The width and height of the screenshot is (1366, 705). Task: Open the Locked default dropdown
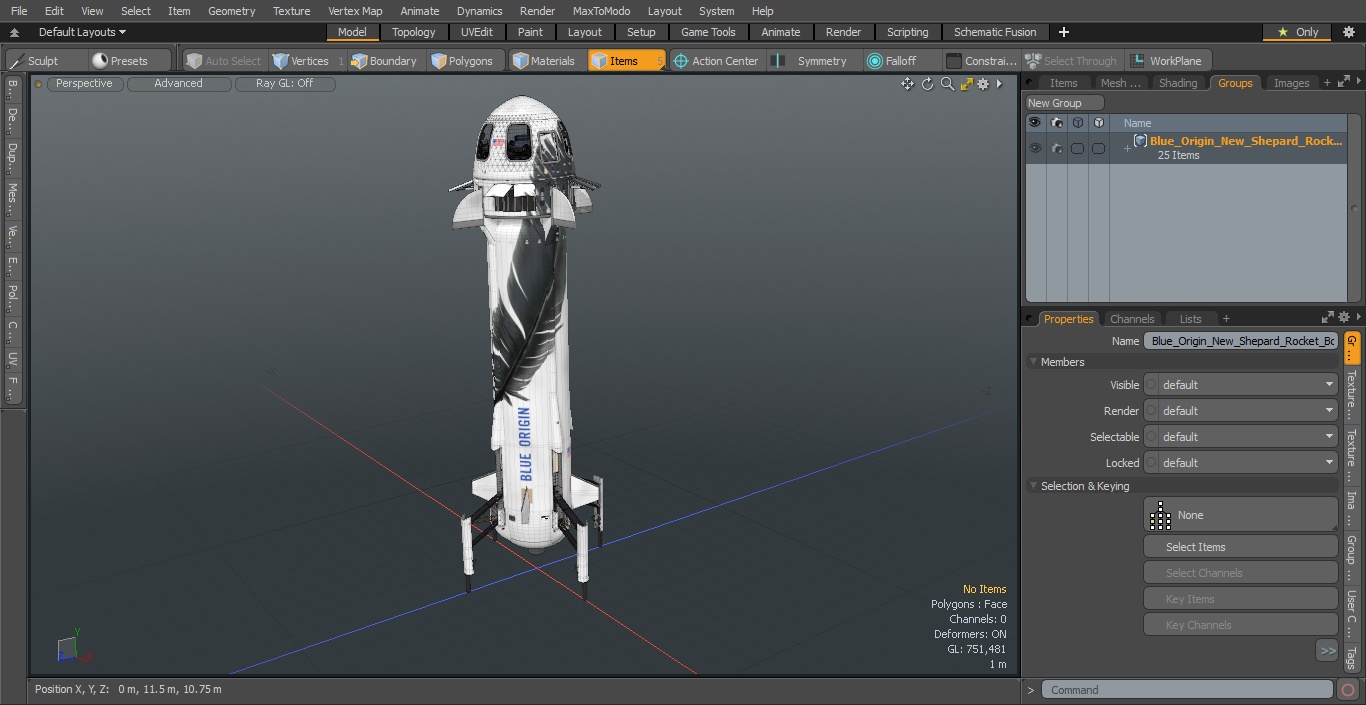click(1241, 463)
